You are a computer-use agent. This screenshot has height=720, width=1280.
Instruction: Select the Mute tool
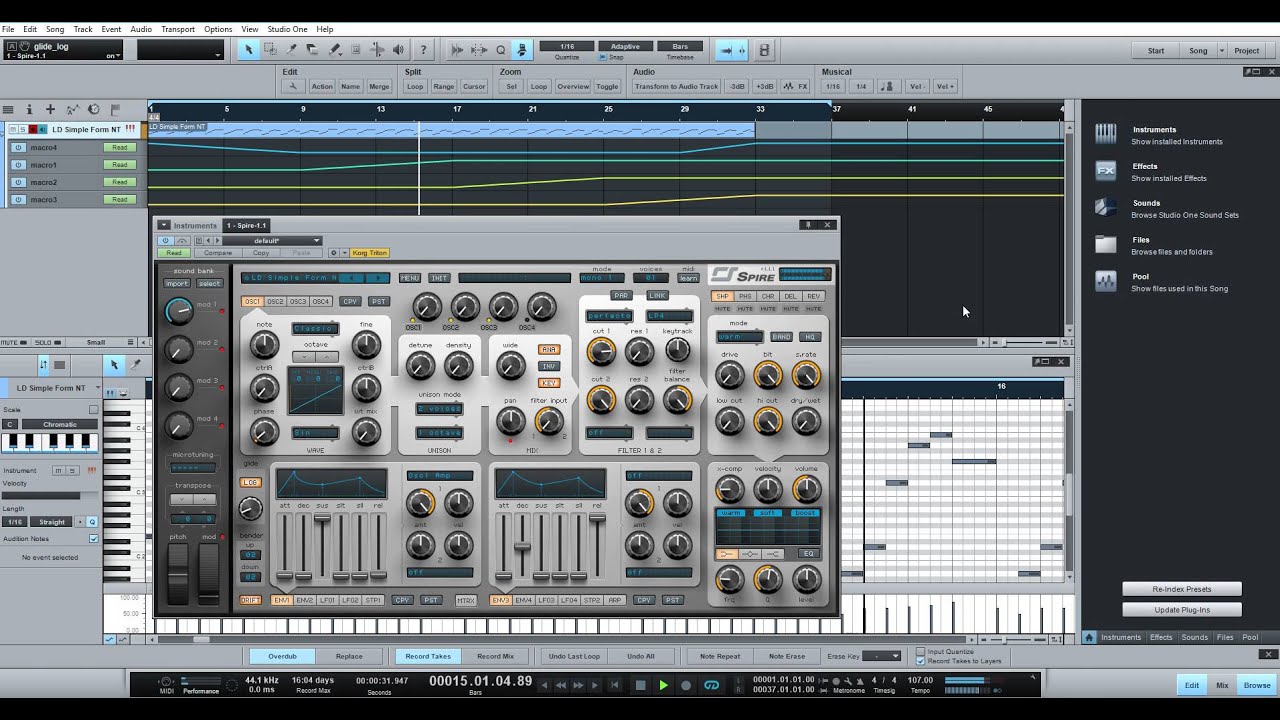click(355, 50)
